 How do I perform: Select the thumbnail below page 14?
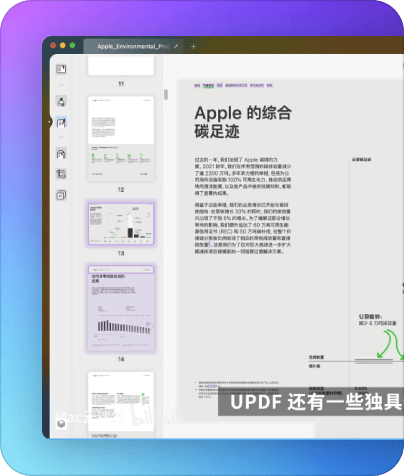[x=121, y=405]
